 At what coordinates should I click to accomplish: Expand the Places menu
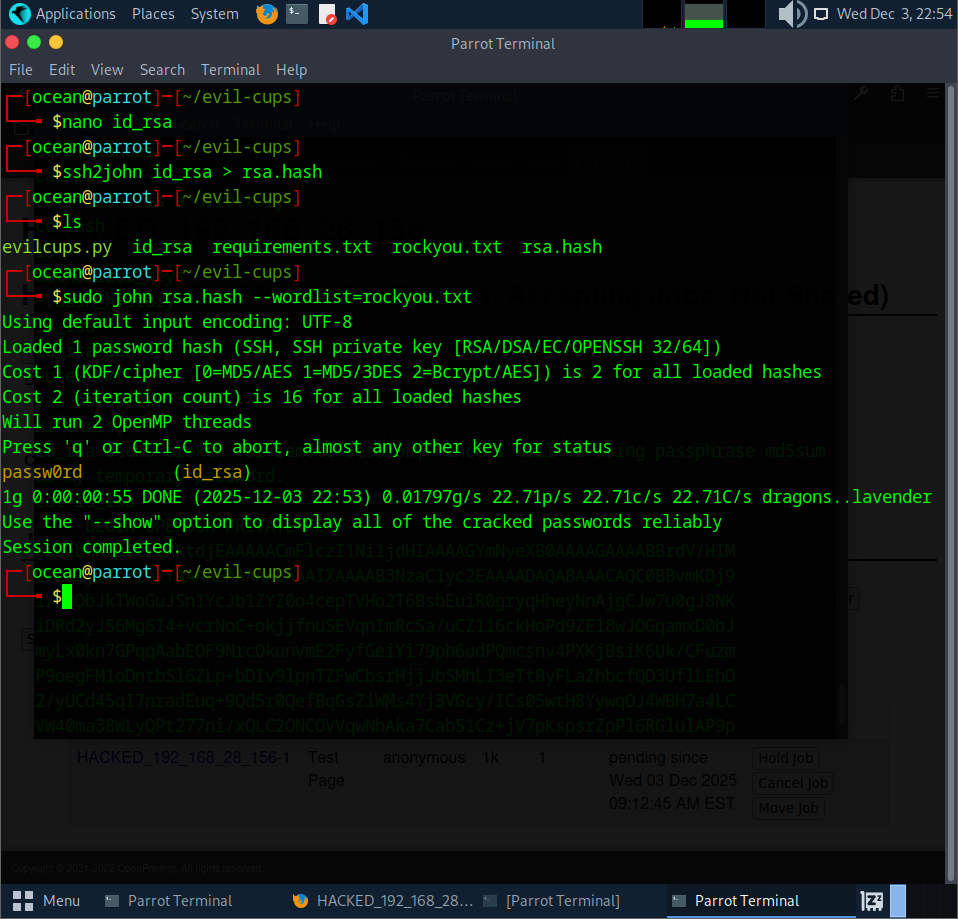click(153, 14)
